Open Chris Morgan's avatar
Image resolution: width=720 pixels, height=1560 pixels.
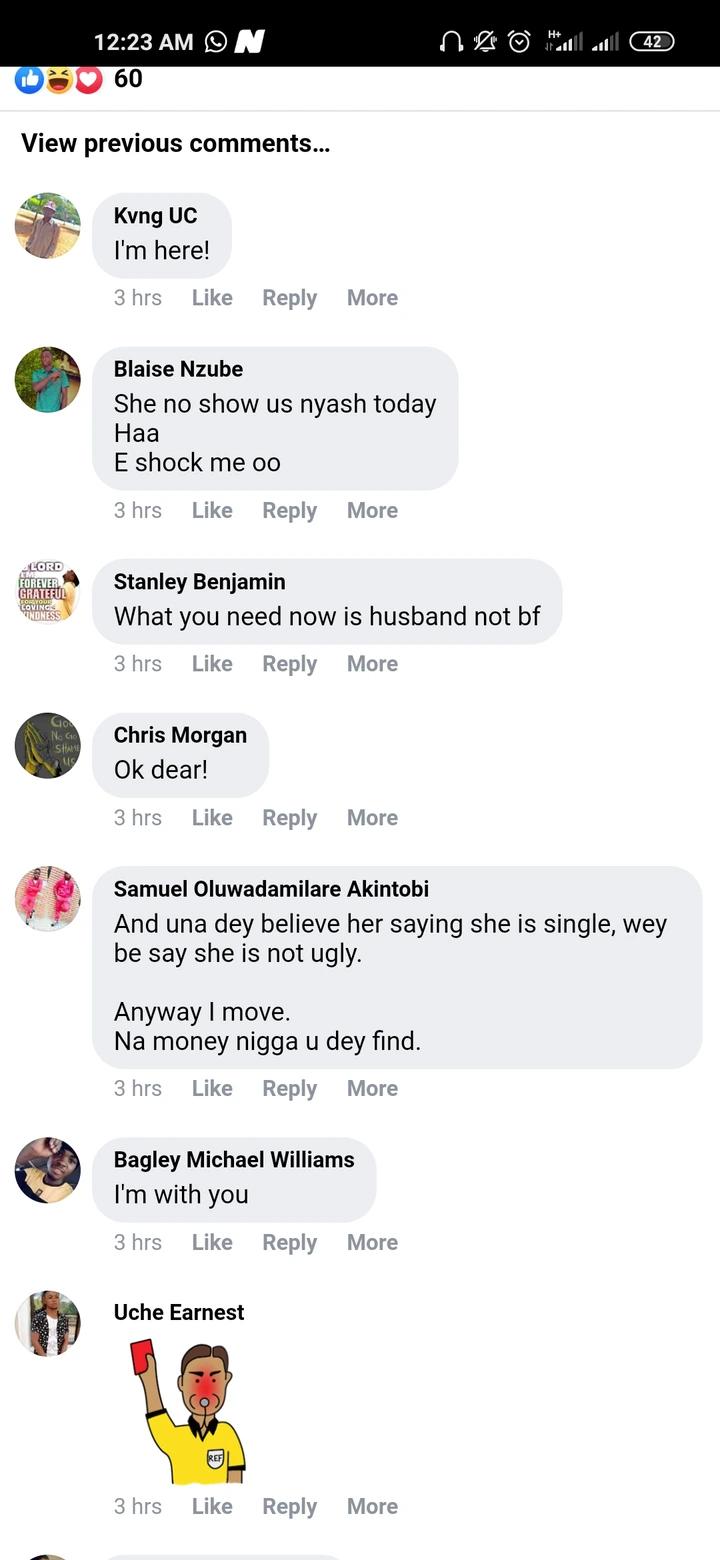[x=48, y=746]
